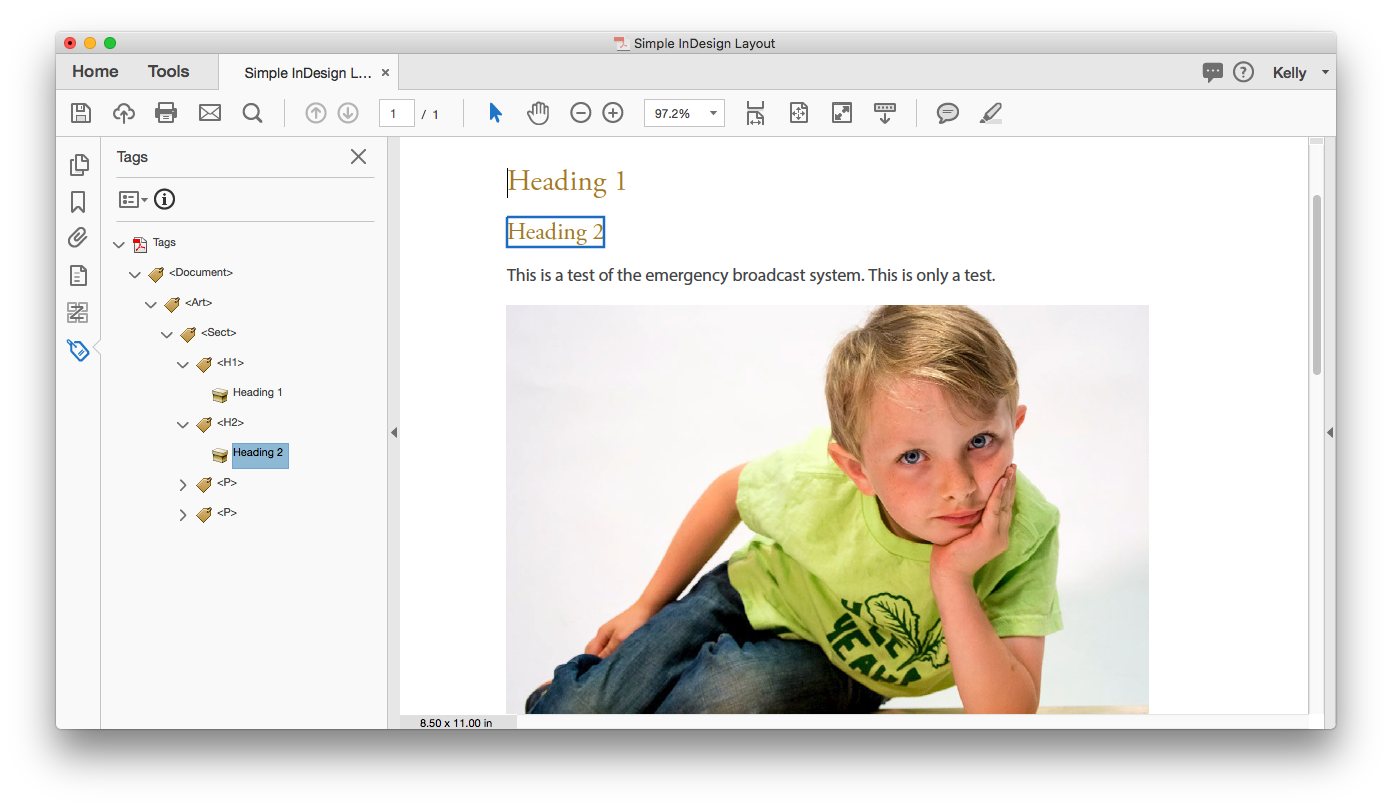
Task: Select the <H1> tag label
Action: [230, 363]
